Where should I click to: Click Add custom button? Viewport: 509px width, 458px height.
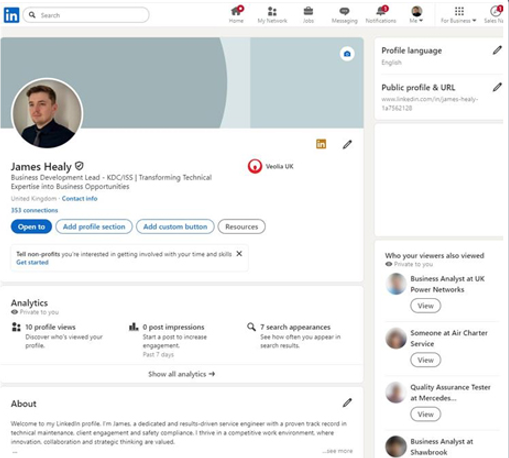[175, 227]
